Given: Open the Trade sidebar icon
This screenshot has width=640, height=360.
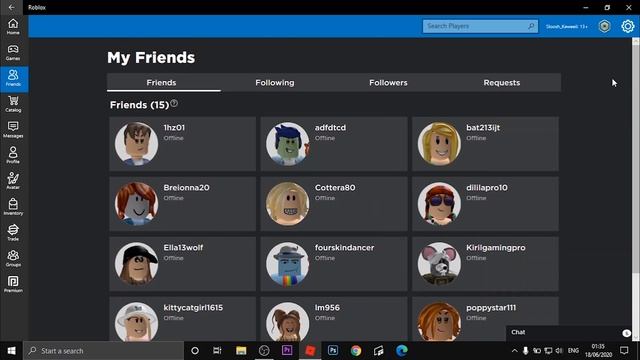Looking at the screenshot, I should click(13, 233).
